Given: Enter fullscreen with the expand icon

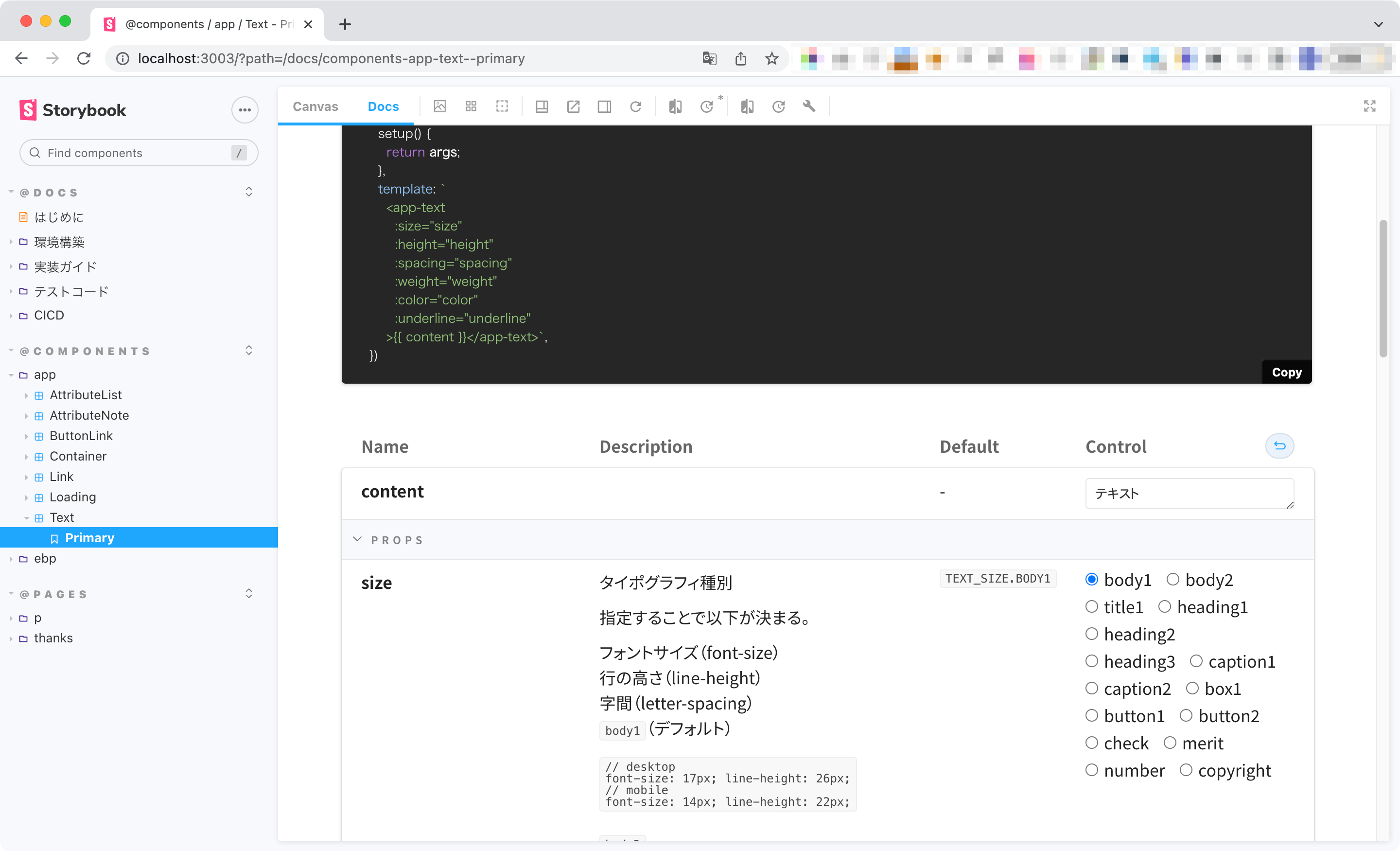Looking at the screenshot, I should pos(1369,106).
